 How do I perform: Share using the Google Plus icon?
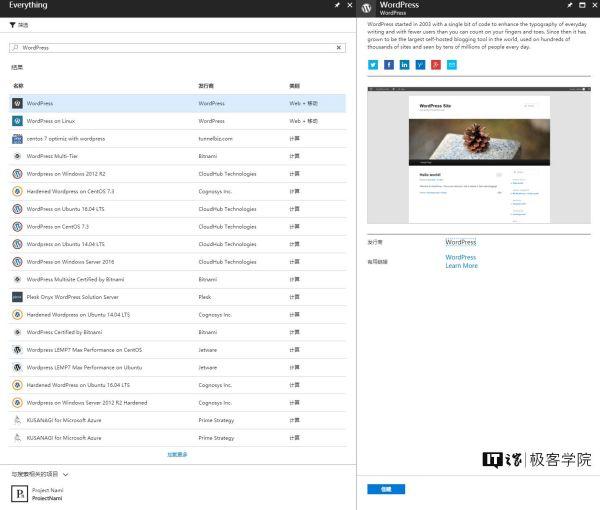[436, 65]
